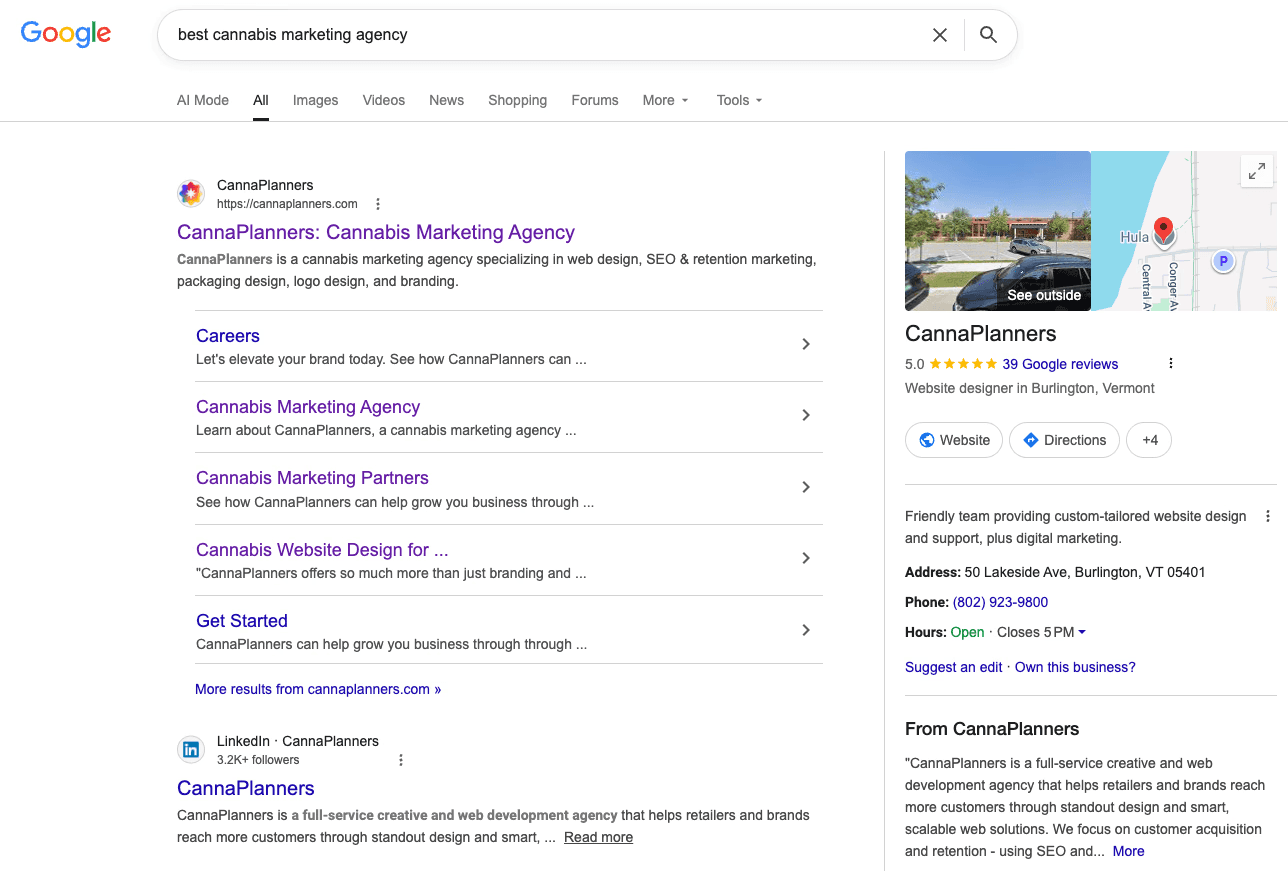Click the Directions button

[1064, 440]
